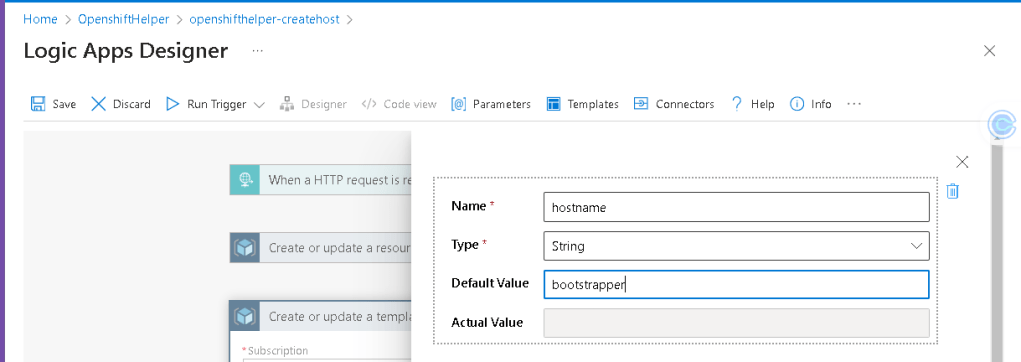Select the Create or update a resource step
The width and height of the screenshot is (1021, 362).
click(321, 247)
